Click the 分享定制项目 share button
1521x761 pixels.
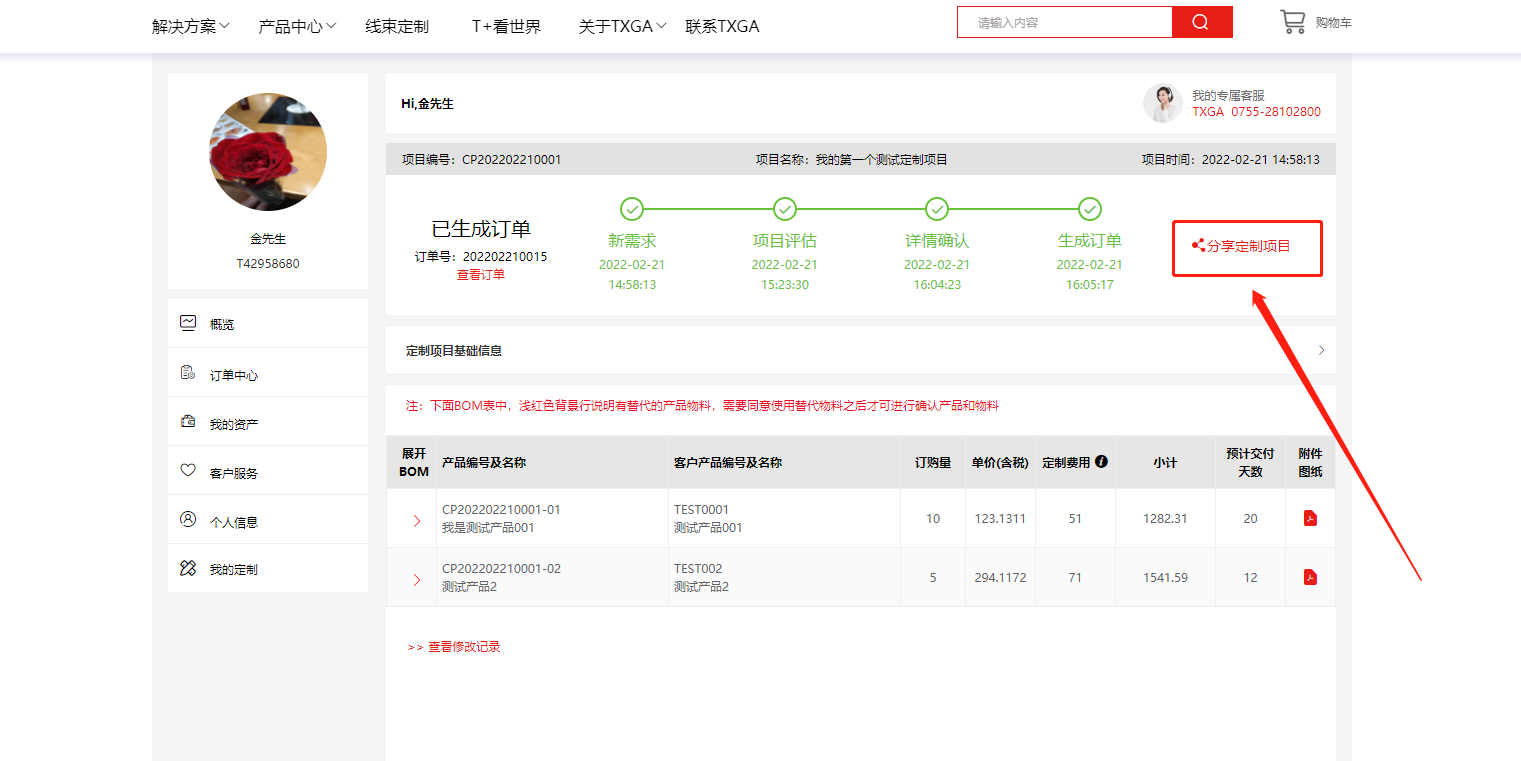pos(1247,246)
